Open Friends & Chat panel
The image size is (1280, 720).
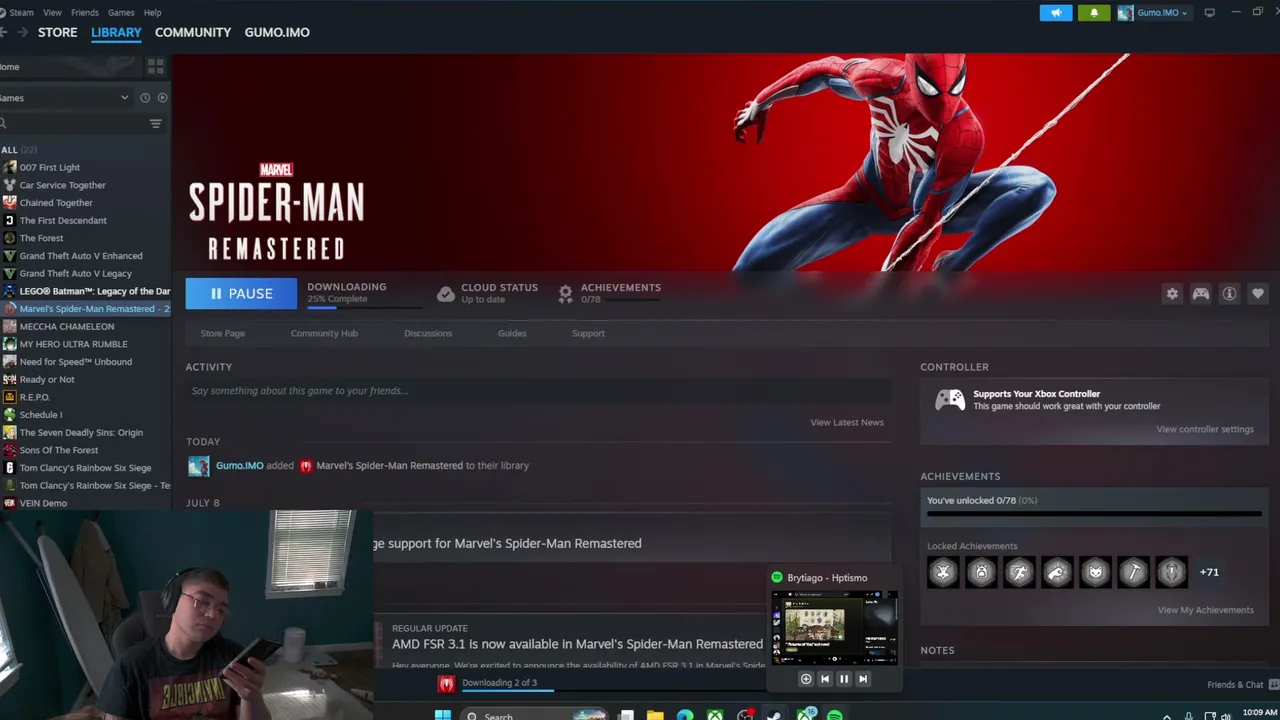pyautogui.click(x=1242, y=685)
